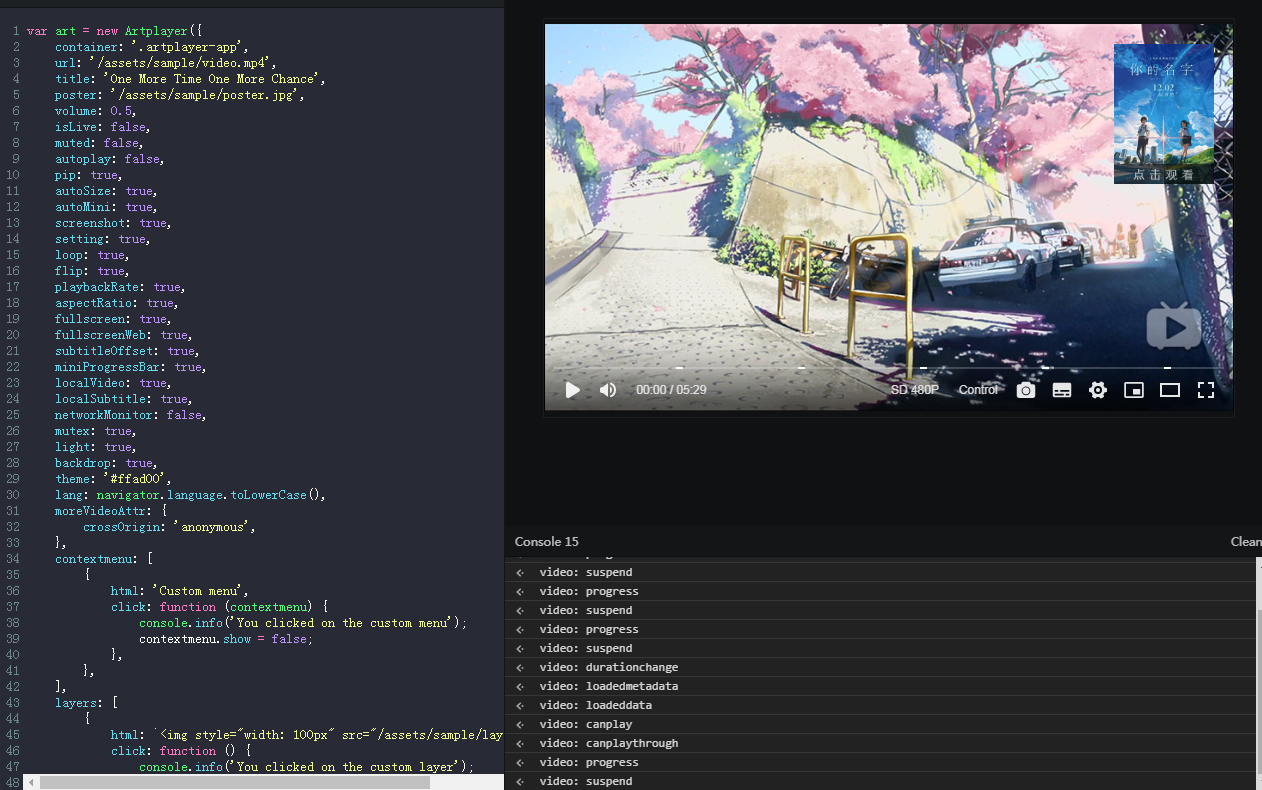Click the large TV-shaped play icon on the video
The height and width of the screenshot is (790, 1262).
pos(1174,326)
